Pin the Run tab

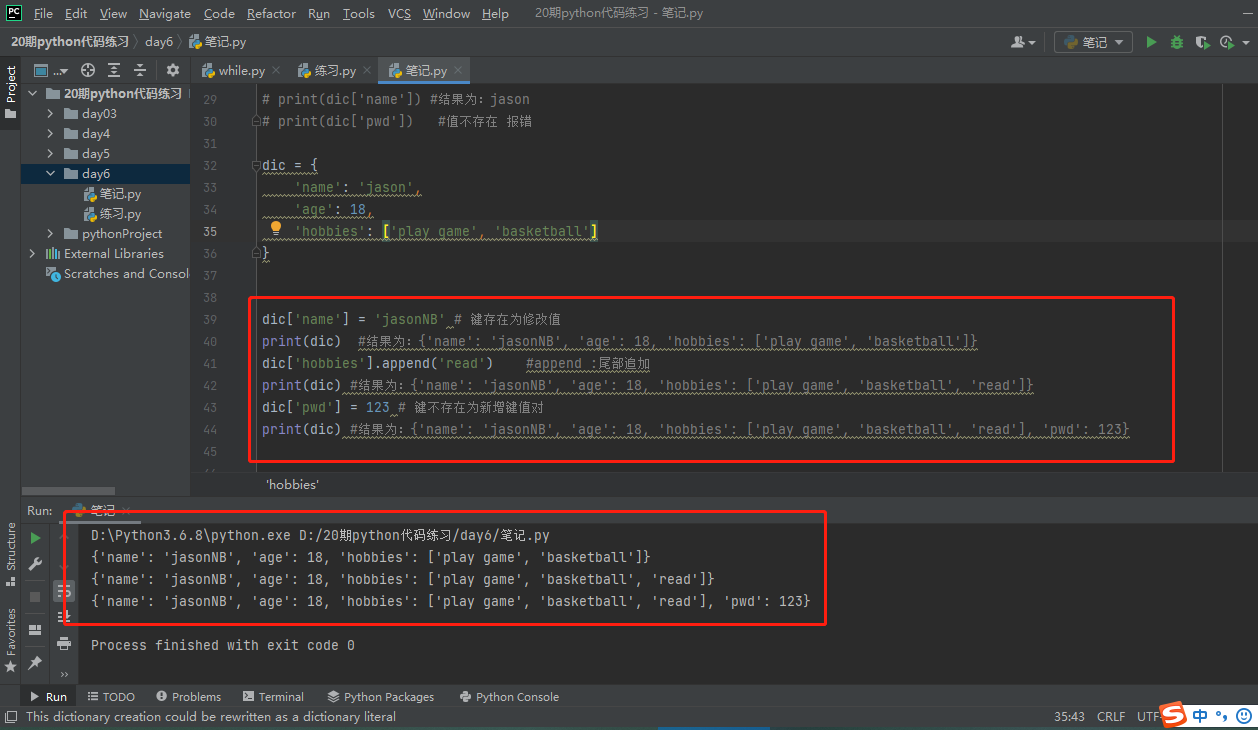(x=35, y=662)
